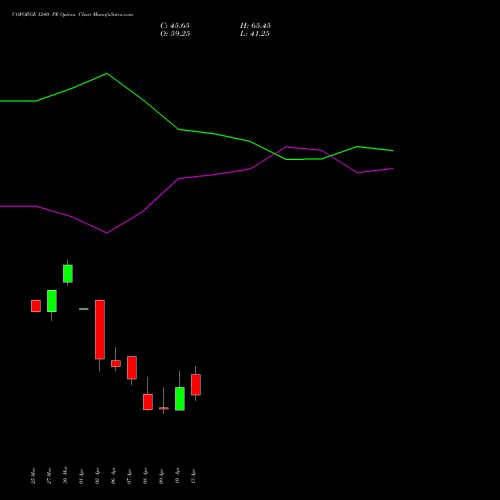
Task: Click the tall red candle for 02 Apr
Action: [100, 330]
